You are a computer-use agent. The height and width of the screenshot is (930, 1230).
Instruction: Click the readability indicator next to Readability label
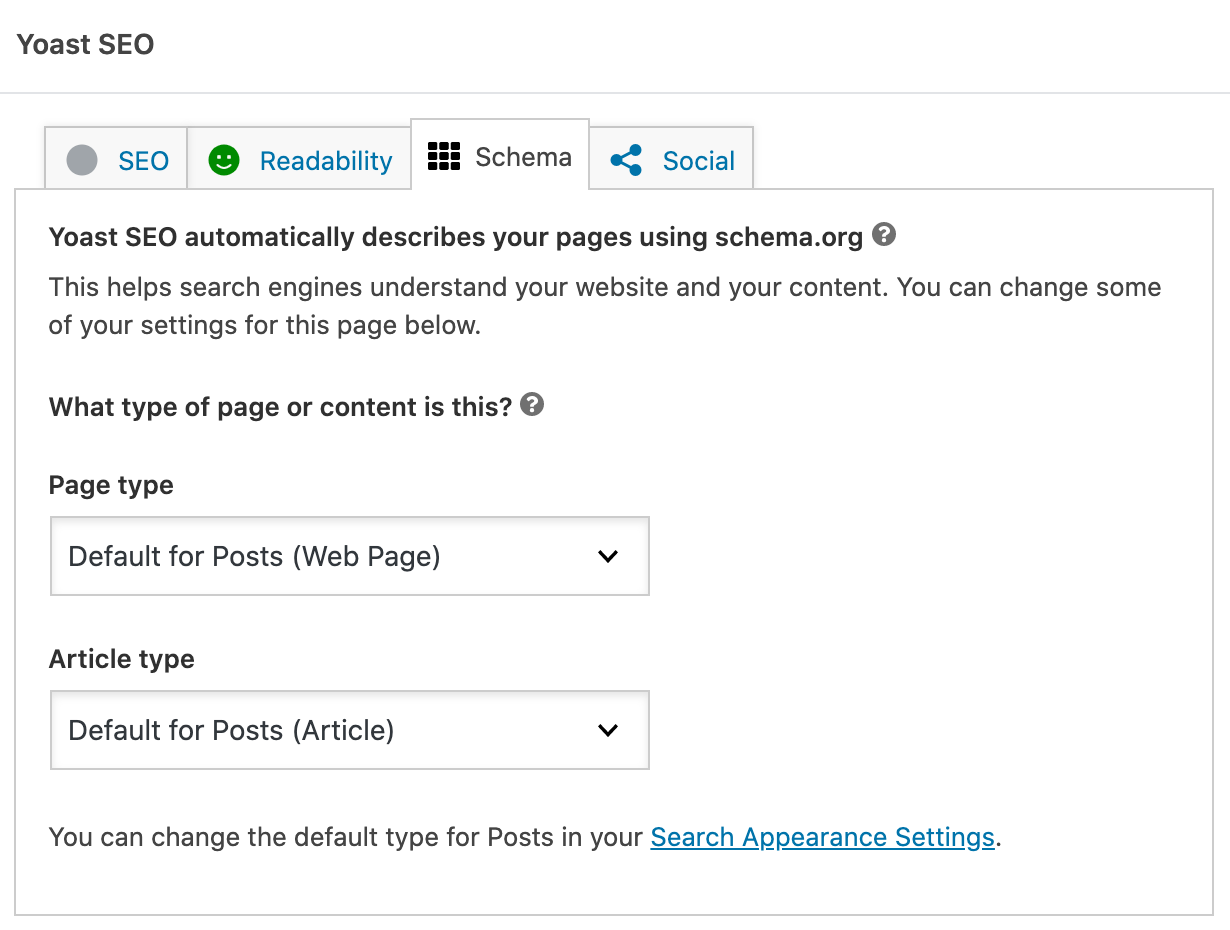pos(223,160)
